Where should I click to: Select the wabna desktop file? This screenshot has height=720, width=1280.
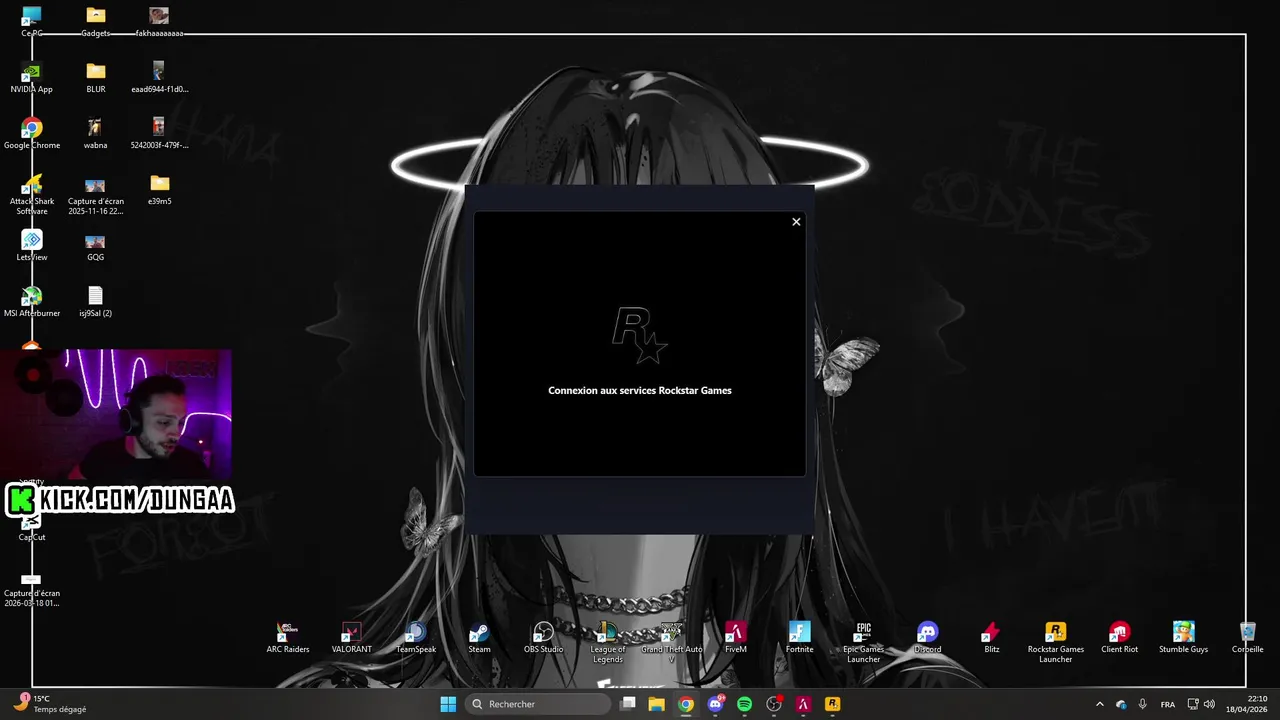(96, 134)
